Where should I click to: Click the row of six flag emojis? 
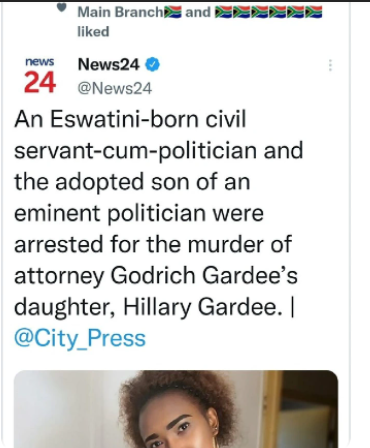coord(269,12)
